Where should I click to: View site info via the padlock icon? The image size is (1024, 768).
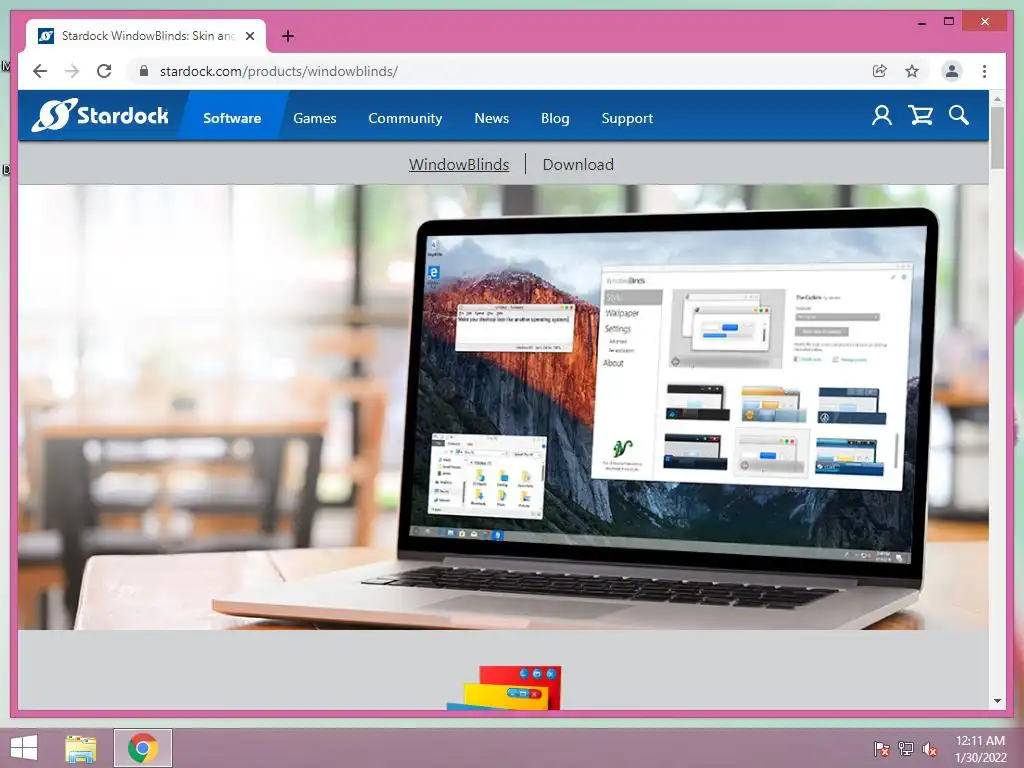coord(144,71)
